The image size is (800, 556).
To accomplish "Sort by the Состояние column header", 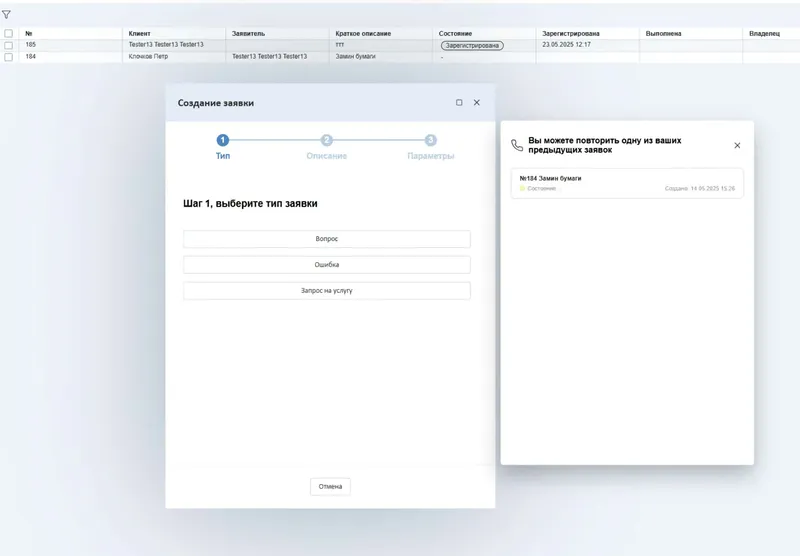I will [455, 34].
